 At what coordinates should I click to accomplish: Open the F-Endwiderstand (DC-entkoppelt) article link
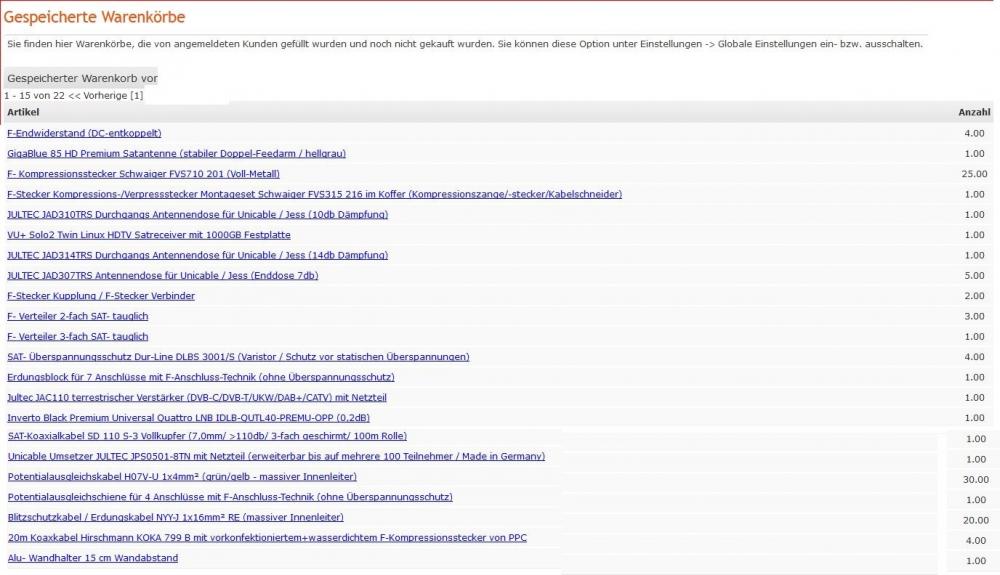pos(84,133)
